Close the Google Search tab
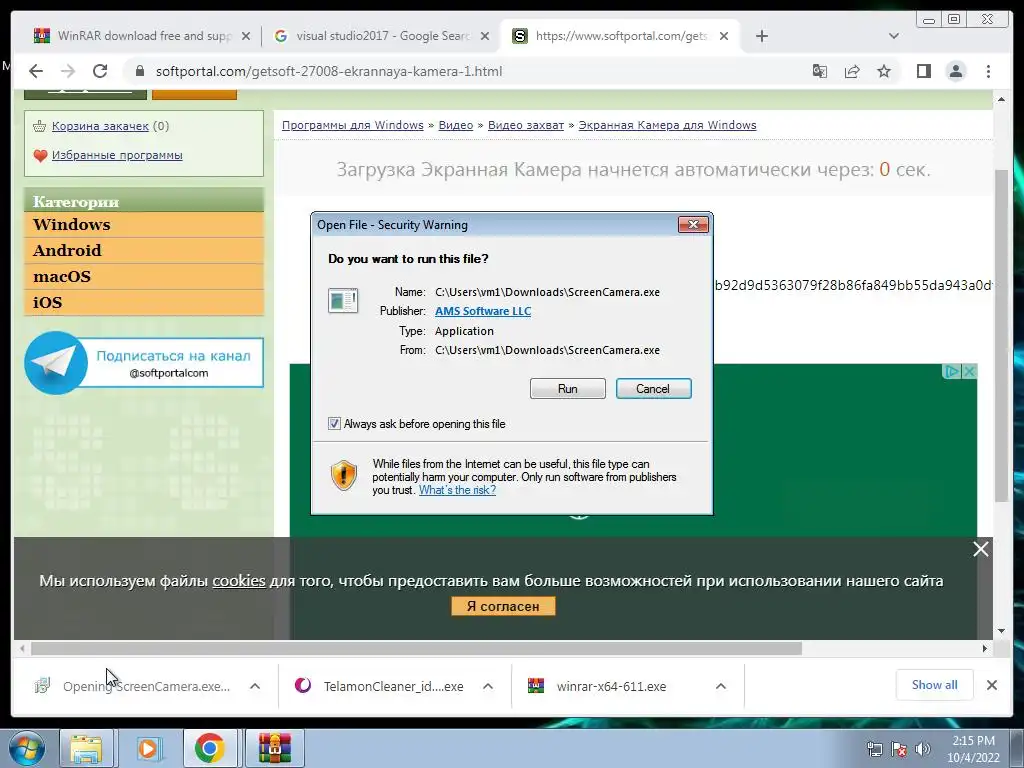 485,37
